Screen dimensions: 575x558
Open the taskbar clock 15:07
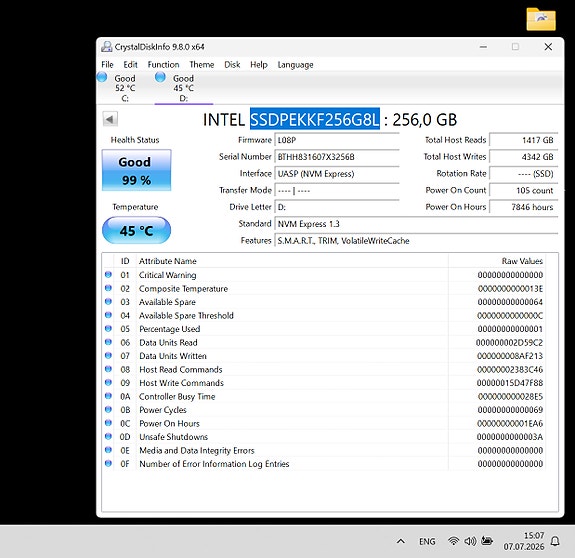coord(524,541)
